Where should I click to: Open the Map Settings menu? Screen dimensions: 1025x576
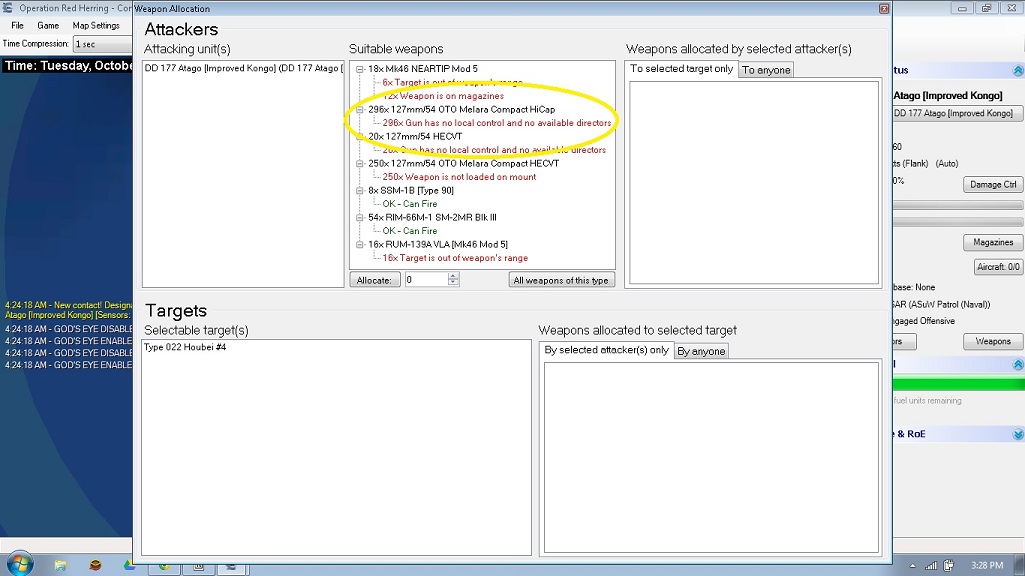pos(96,25)
